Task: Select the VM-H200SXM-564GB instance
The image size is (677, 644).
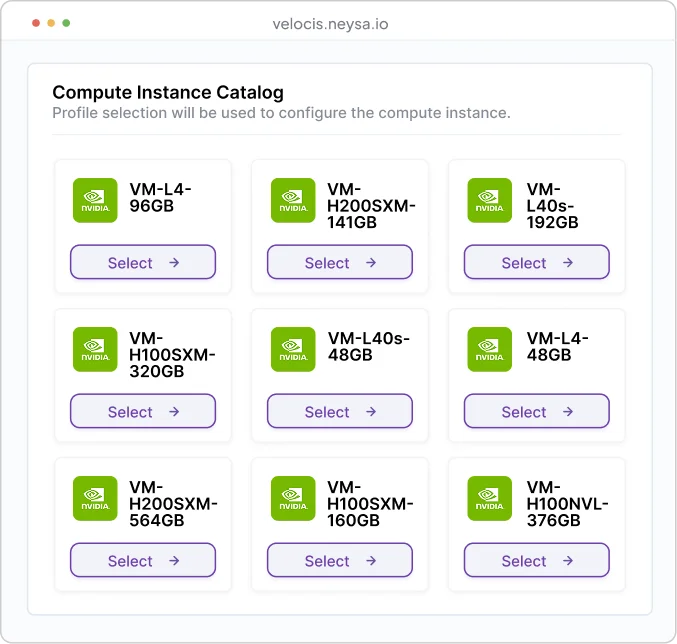Action: pyautogui.click(x=143, y=560)
